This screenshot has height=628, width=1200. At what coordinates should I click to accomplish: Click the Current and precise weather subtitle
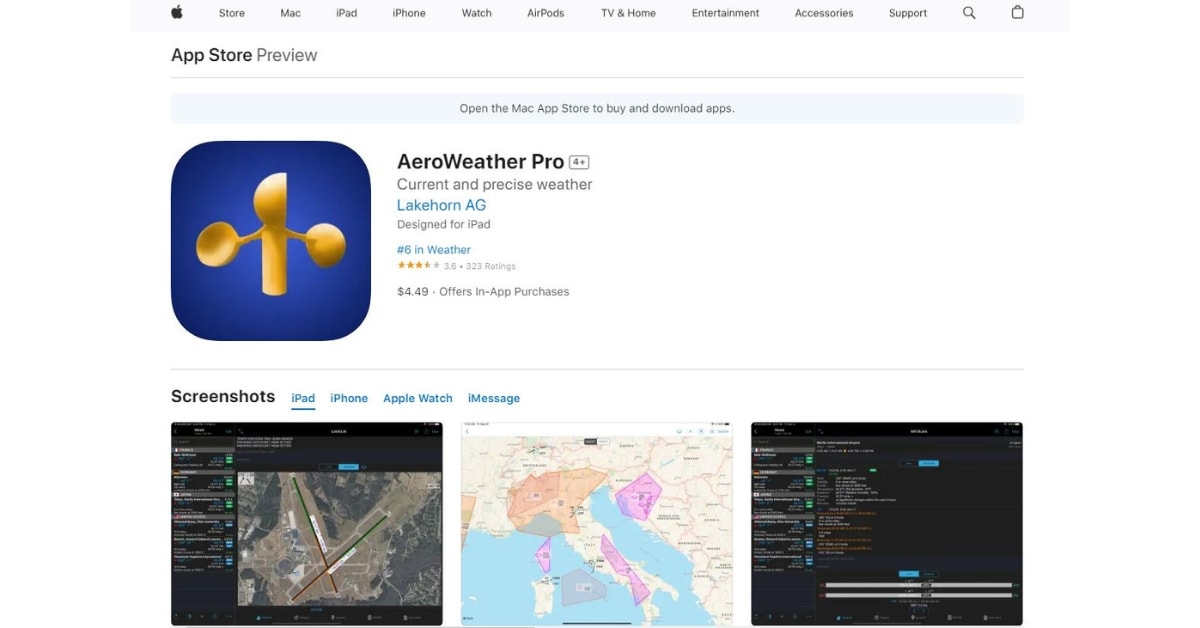[495, 184]
